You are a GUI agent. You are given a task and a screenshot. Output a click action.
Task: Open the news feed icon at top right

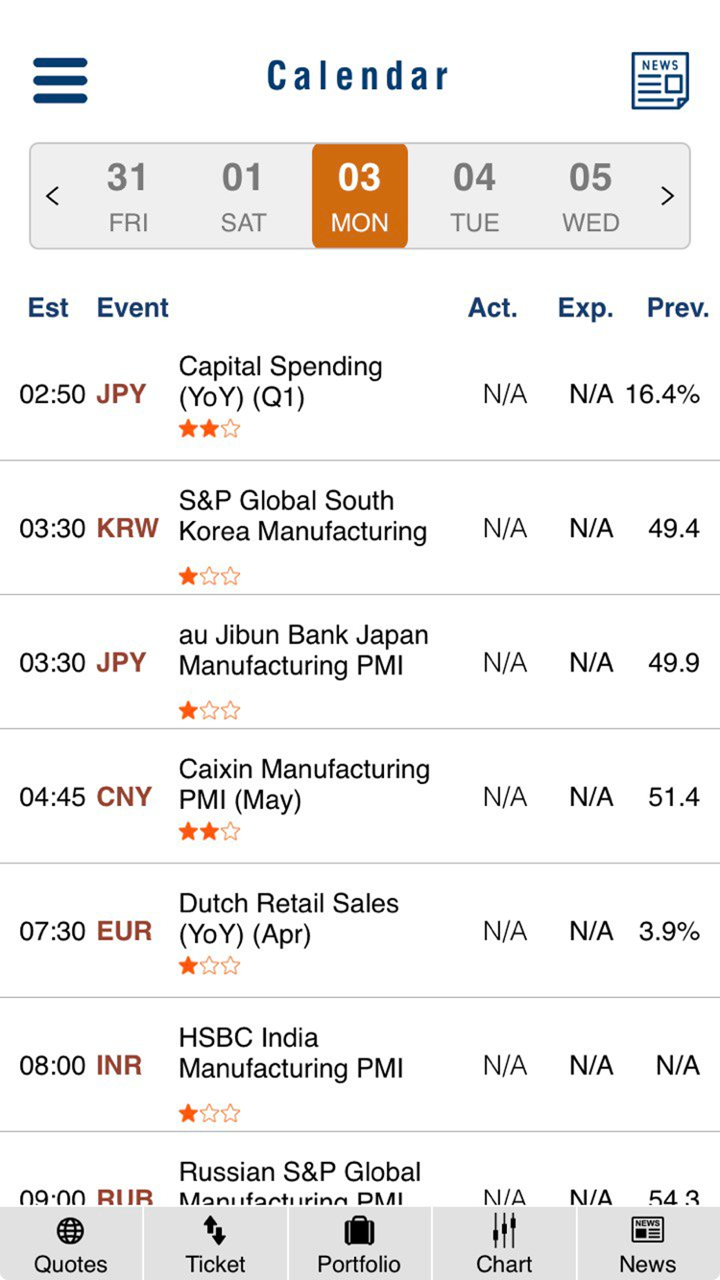point(660,81)
